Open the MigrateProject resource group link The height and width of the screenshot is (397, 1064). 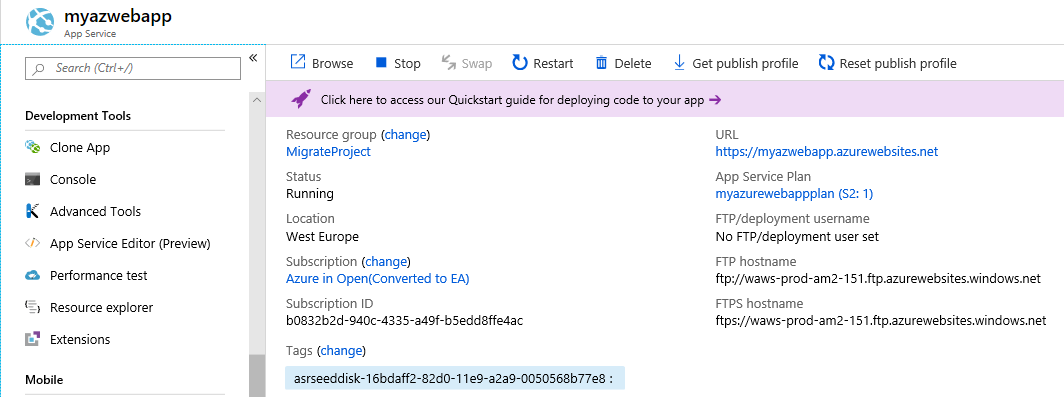328,151
